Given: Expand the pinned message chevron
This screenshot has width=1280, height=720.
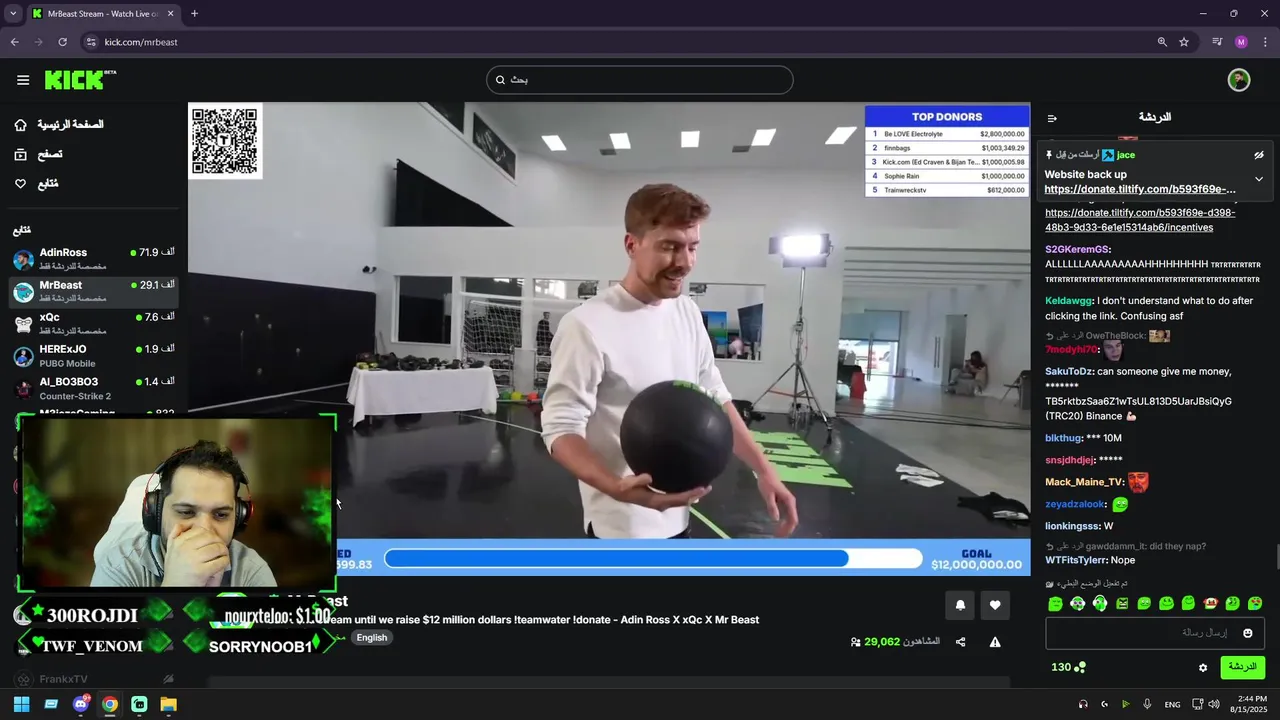Looking at the screenshot, I should click(1259, 179).
